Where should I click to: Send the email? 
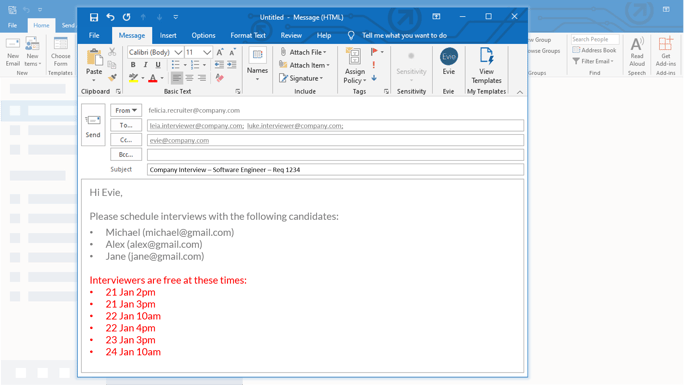click(x=93, y=125)
